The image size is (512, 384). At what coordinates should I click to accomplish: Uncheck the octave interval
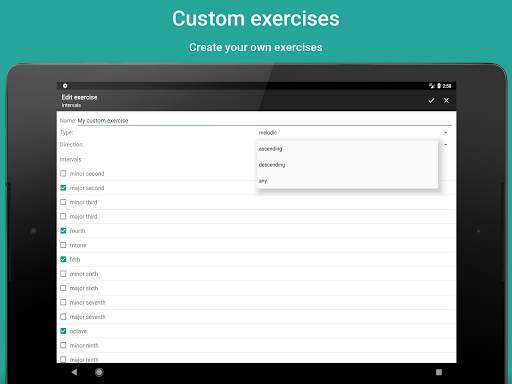(x=63, y=331)
